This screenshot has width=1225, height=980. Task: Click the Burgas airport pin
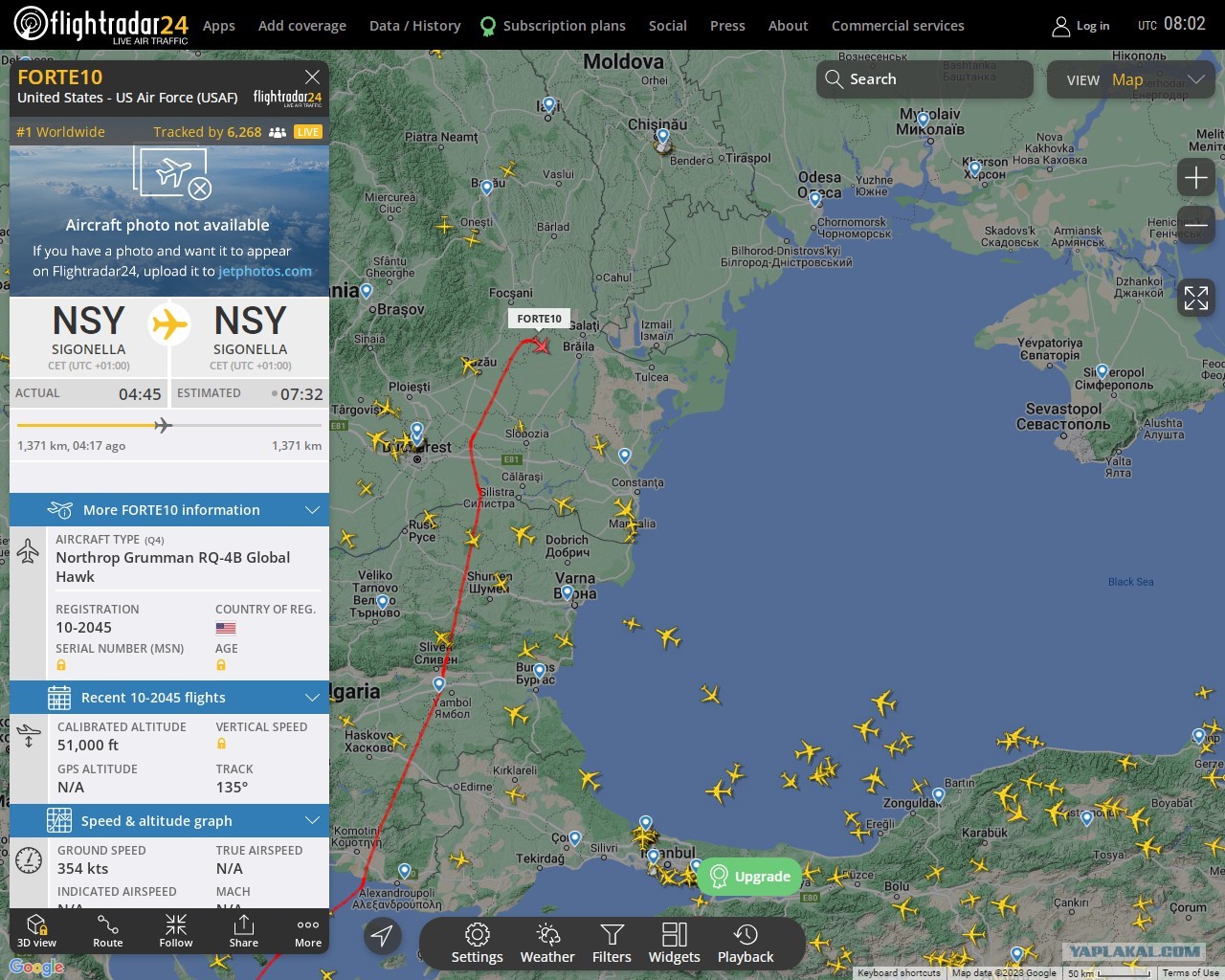(539, 671)
